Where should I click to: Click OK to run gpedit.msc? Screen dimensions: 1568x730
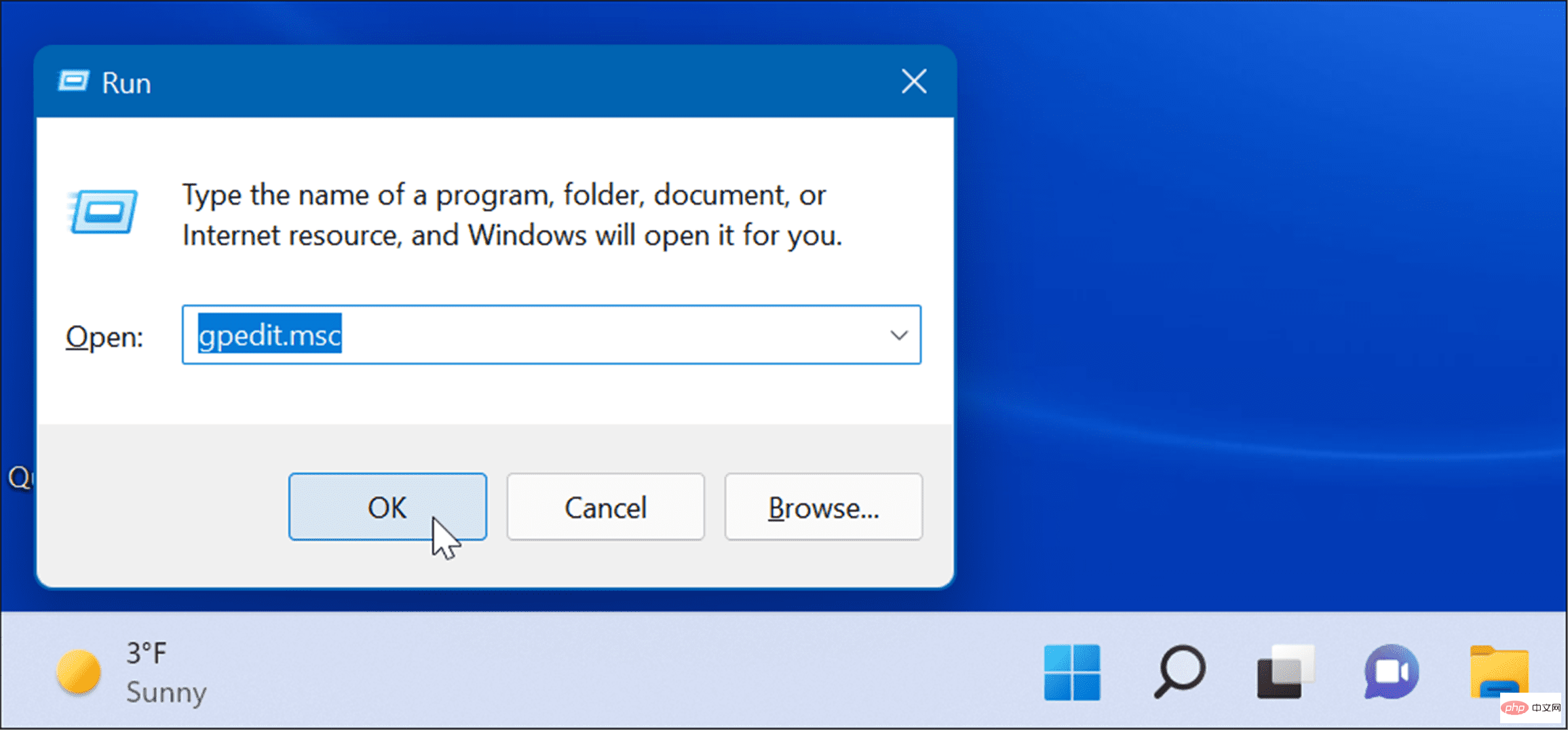point(387,507)
